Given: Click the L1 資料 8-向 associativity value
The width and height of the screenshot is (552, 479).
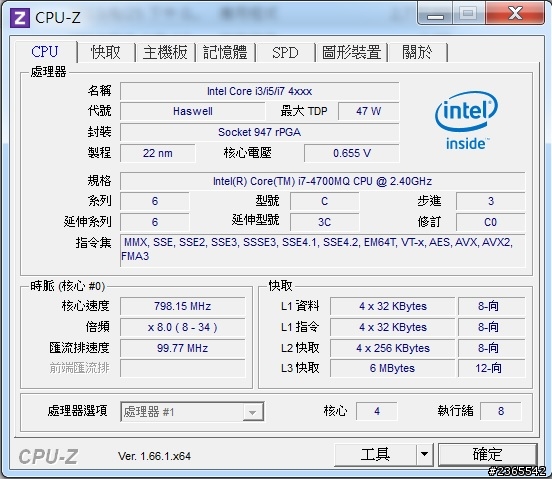Looking at the screenshot, I should click(x=491, y=306).
